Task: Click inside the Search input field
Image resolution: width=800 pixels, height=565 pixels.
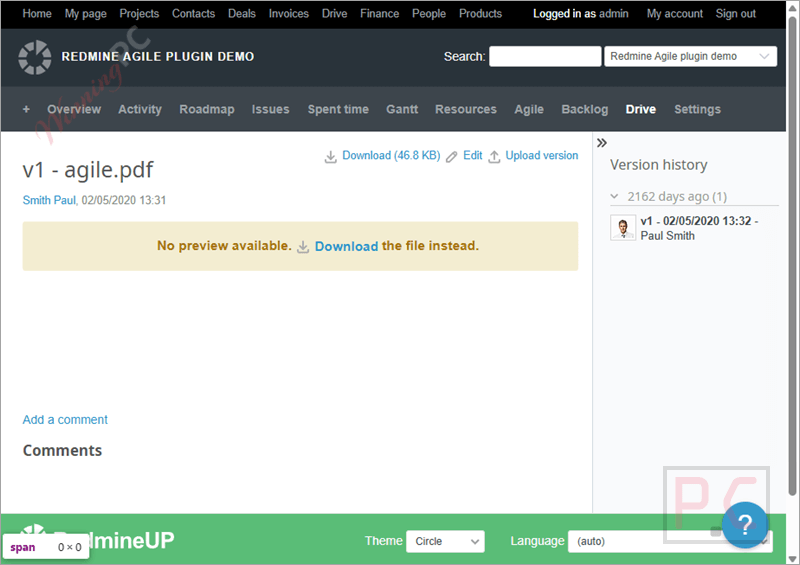Action: tap(545, 56)
